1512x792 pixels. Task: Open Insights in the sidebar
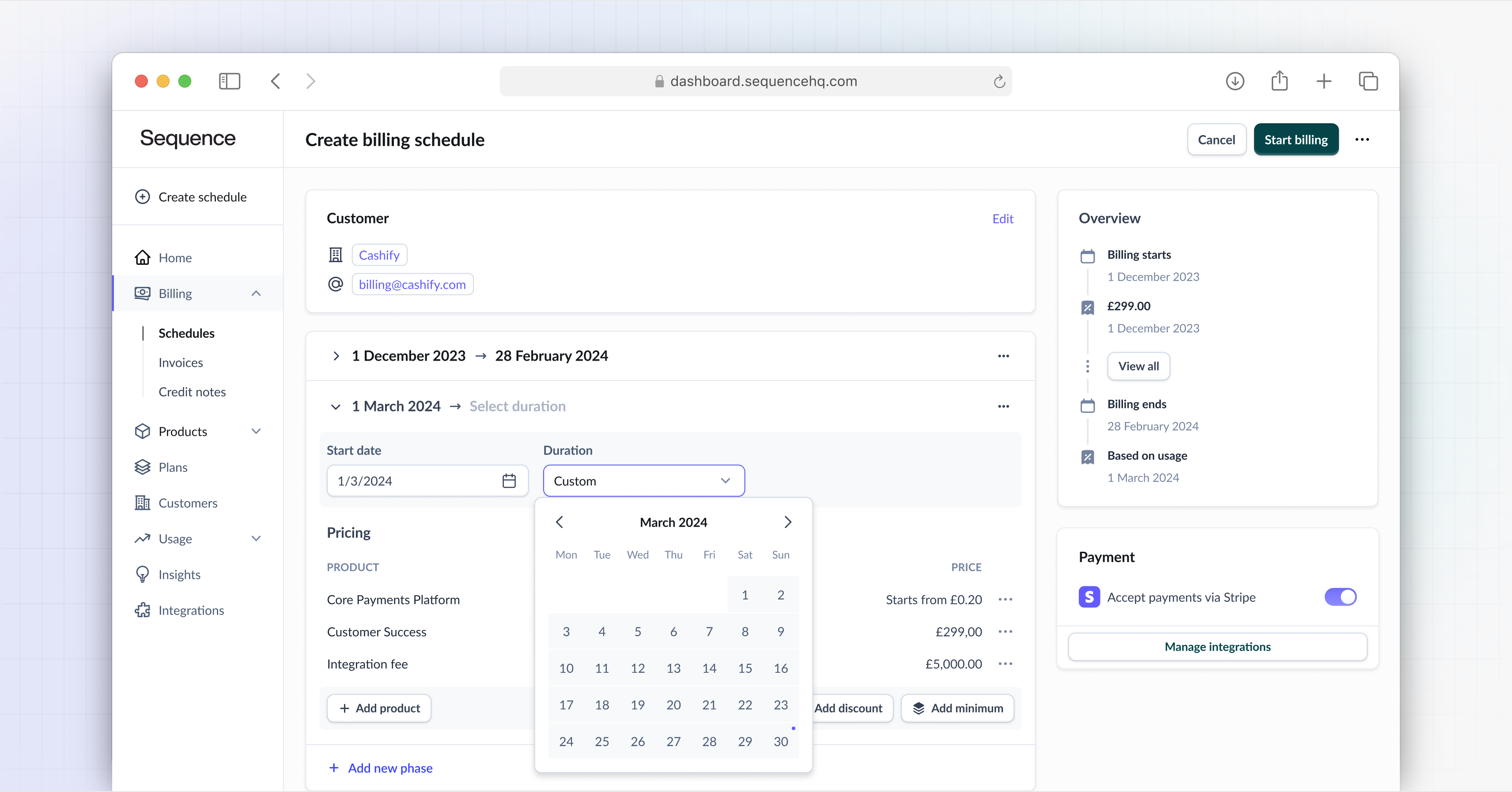[x=168, y=574]
